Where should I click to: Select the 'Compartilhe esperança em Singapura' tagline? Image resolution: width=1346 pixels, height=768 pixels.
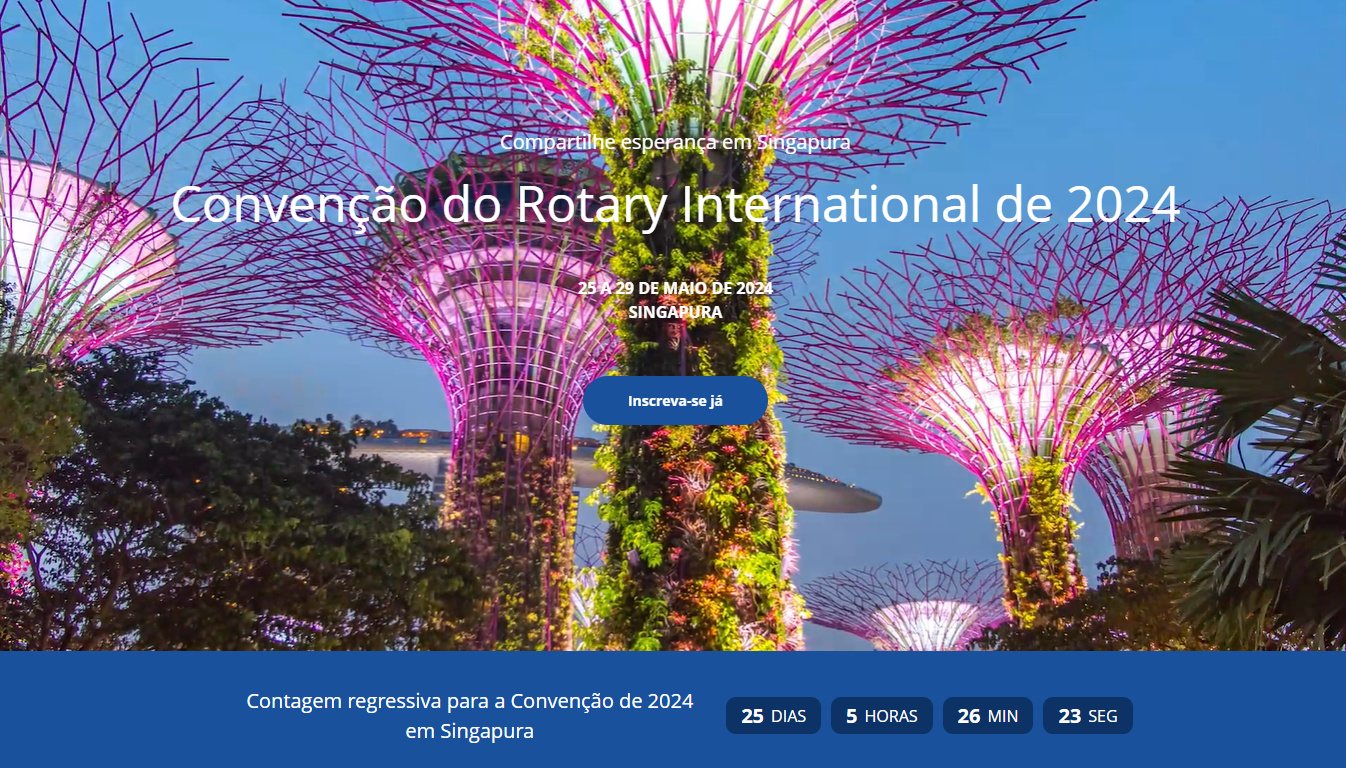(x=676, y=142)
